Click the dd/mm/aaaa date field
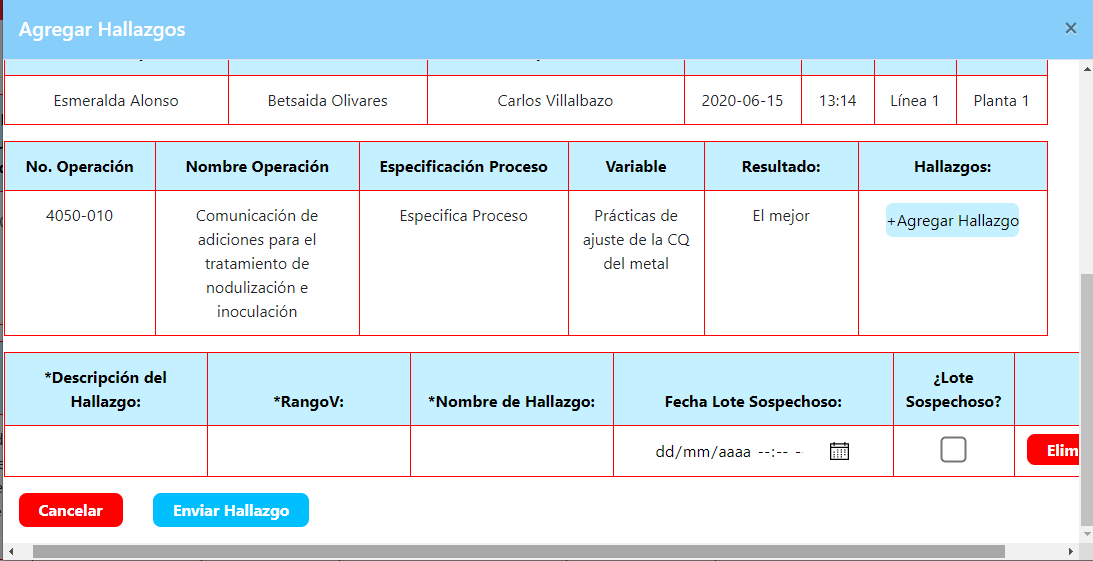 pos(728,452)
